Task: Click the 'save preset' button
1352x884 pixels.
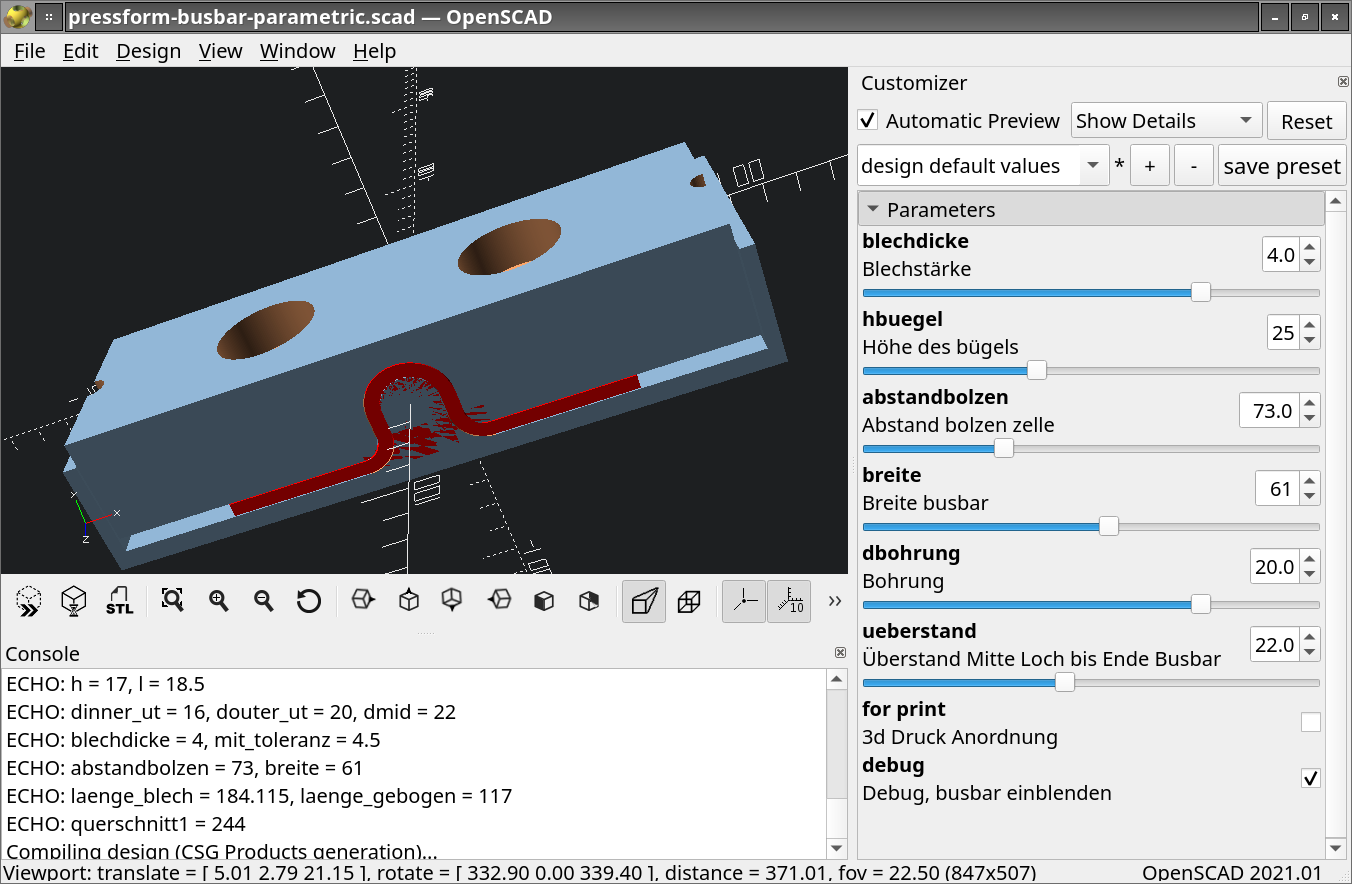Action: (x=1281, y=166)
